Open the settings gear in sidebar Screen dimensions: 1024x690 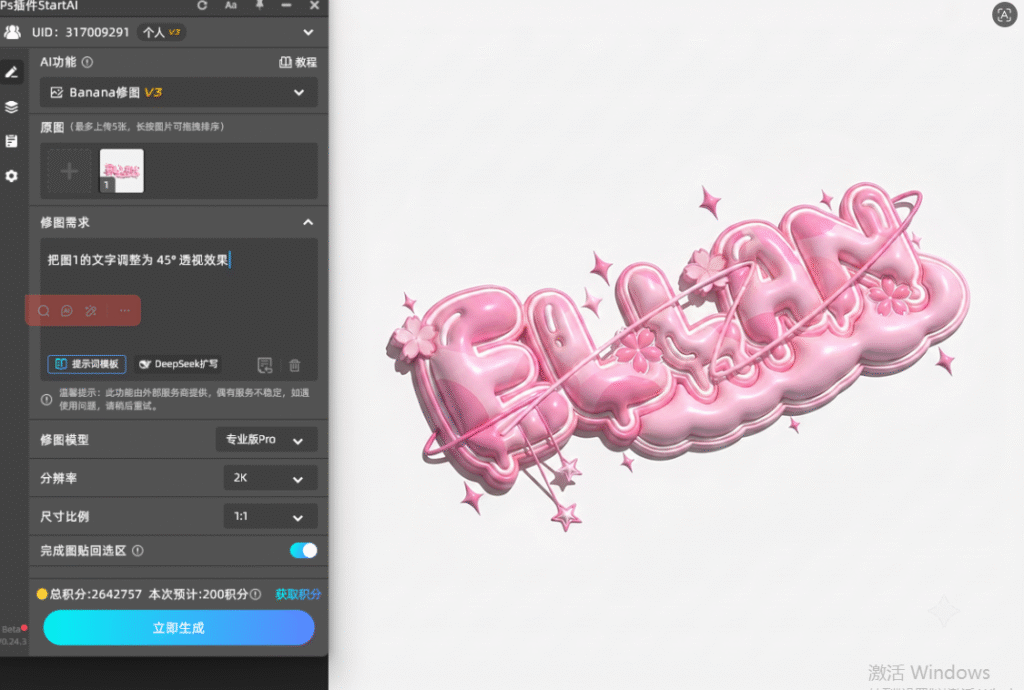point(12,176)
